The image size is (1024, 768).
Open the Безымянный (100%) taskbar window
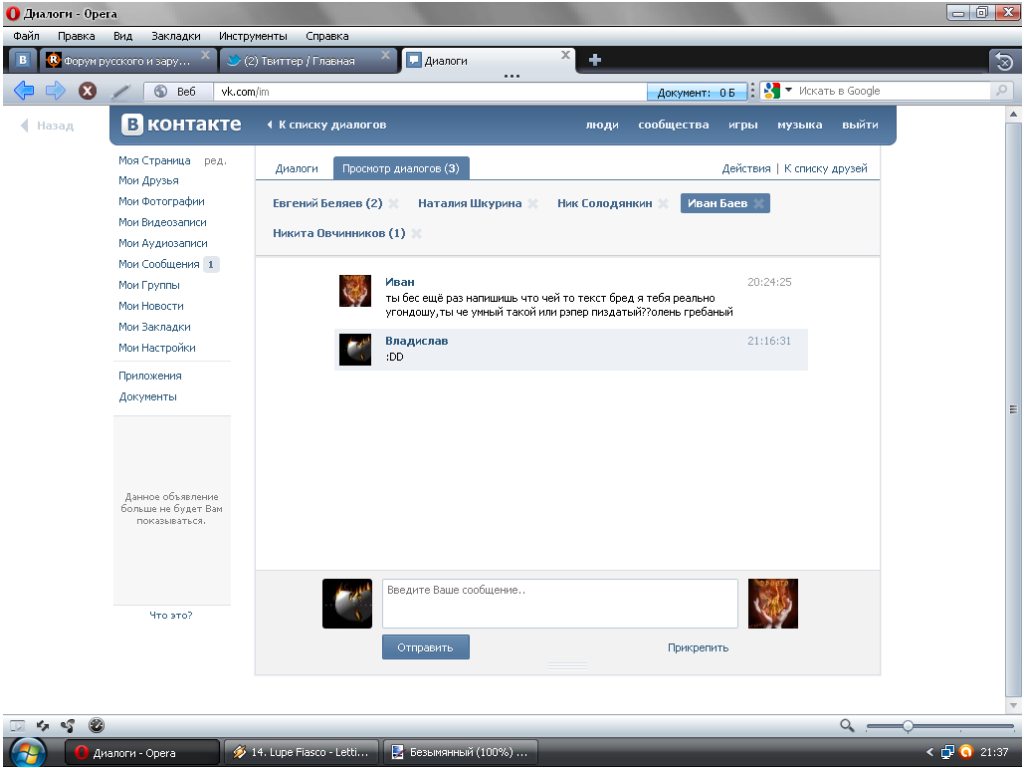pos(461,752)
